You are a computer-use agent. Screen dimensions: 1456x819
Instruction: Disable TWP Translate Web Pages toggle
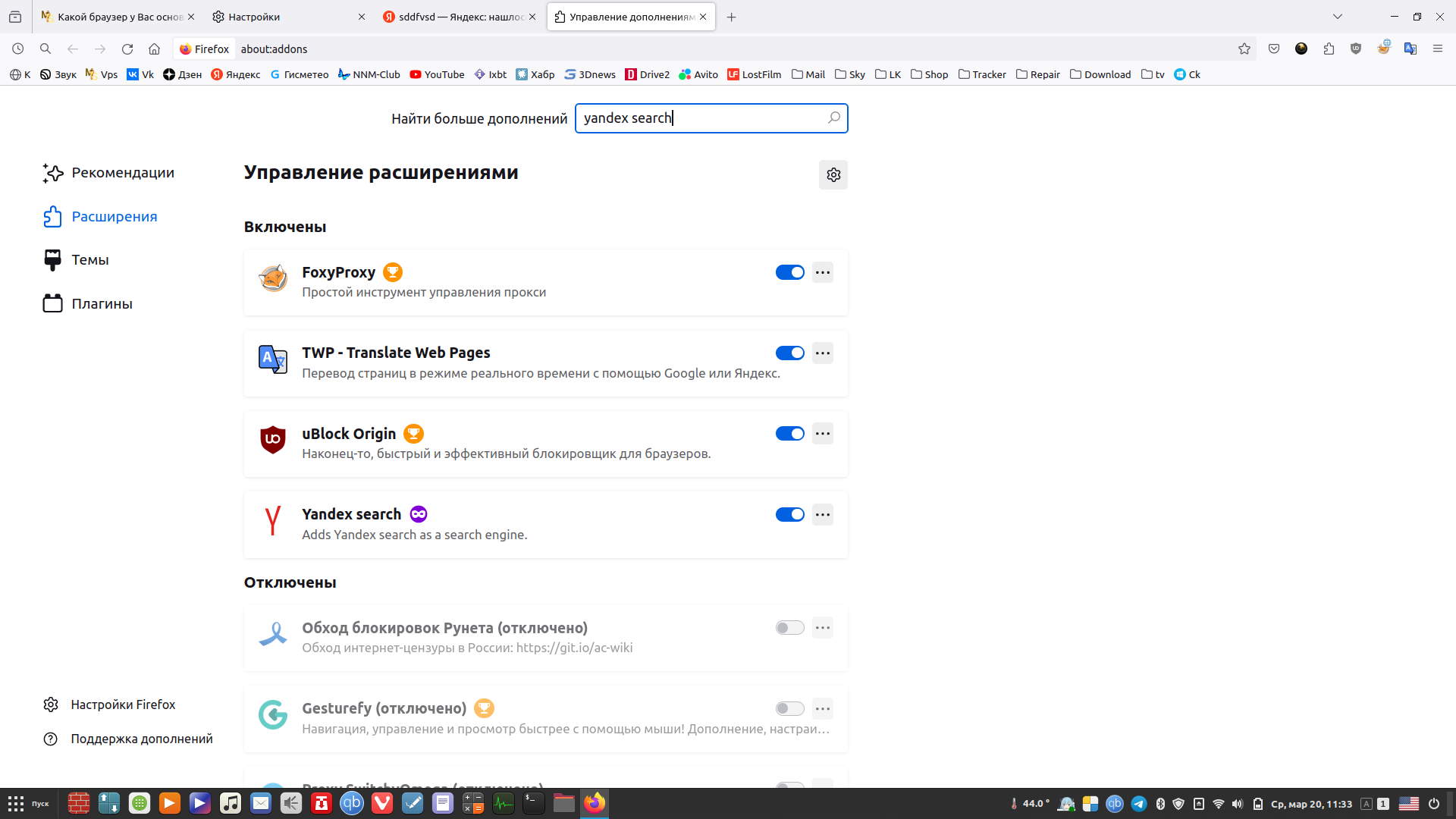(x=790, y=353)
